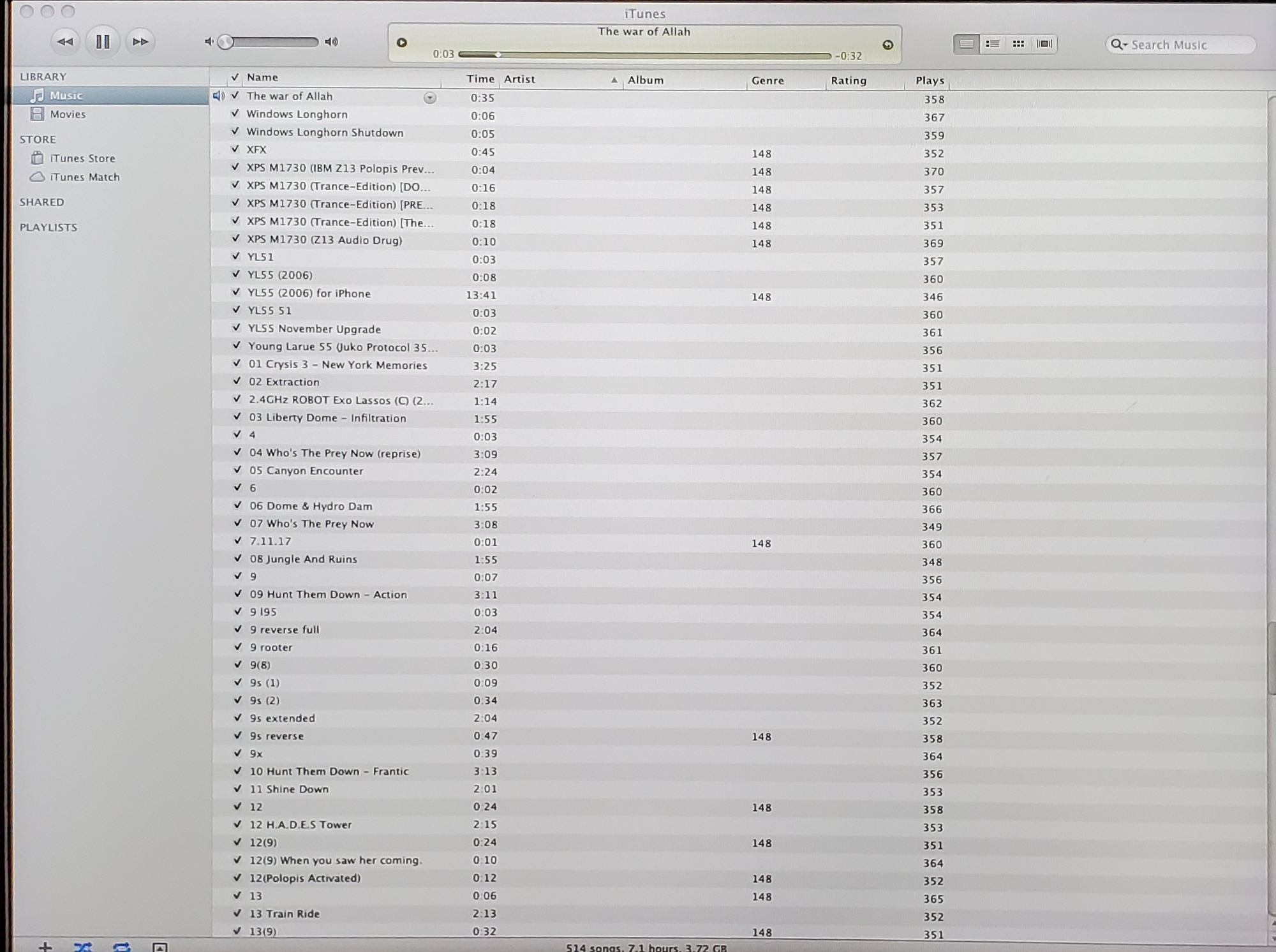1276x952 pixels.
Task: Switch to song list view
Action: 967,44
